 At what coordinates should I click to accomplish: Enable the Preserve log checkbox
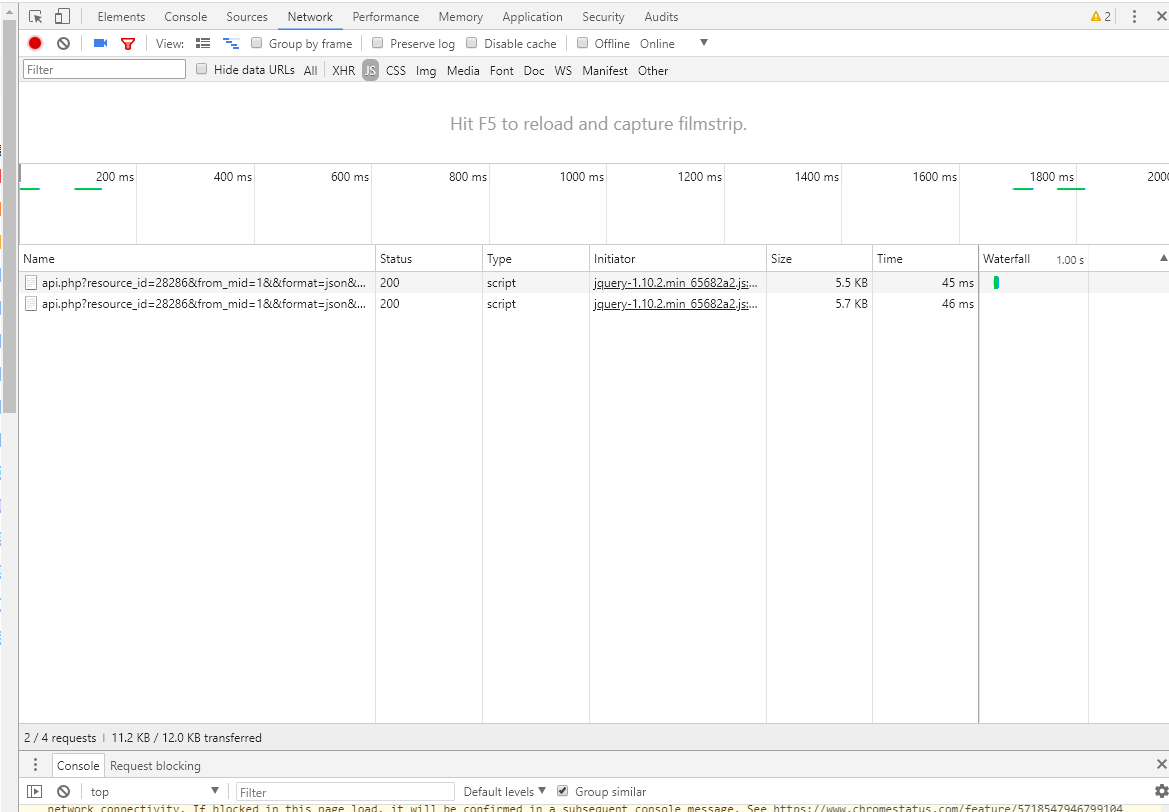pyautogui.click(x=378, y=43)
